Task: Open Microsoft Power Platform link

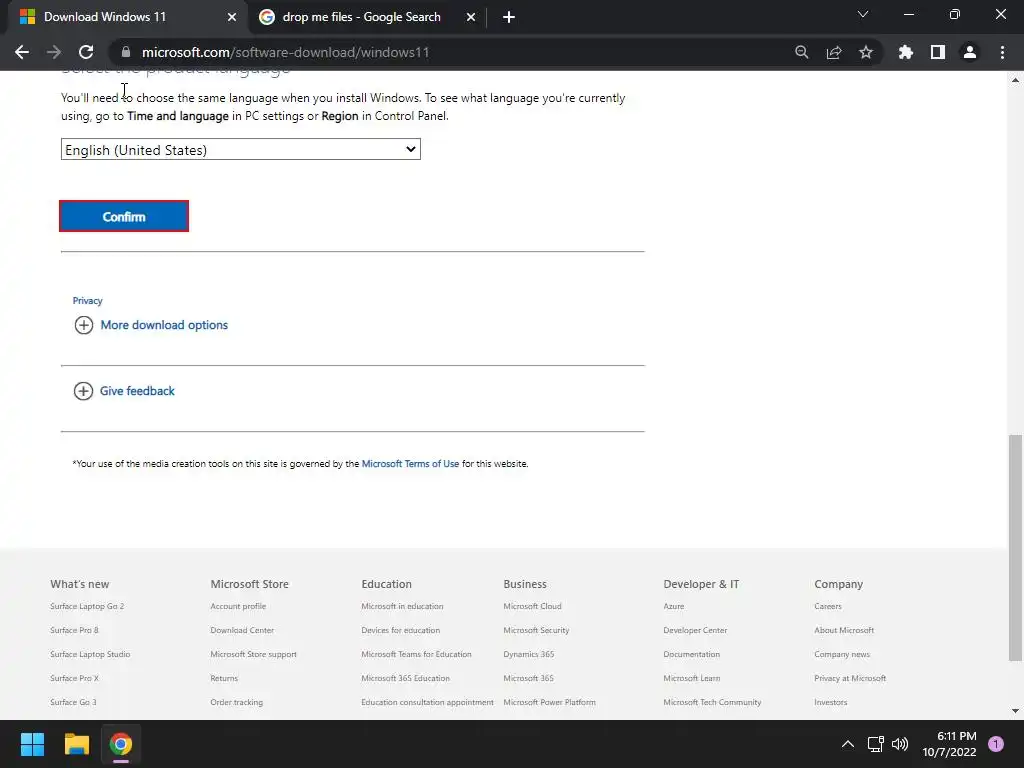Action: (549, 703)
